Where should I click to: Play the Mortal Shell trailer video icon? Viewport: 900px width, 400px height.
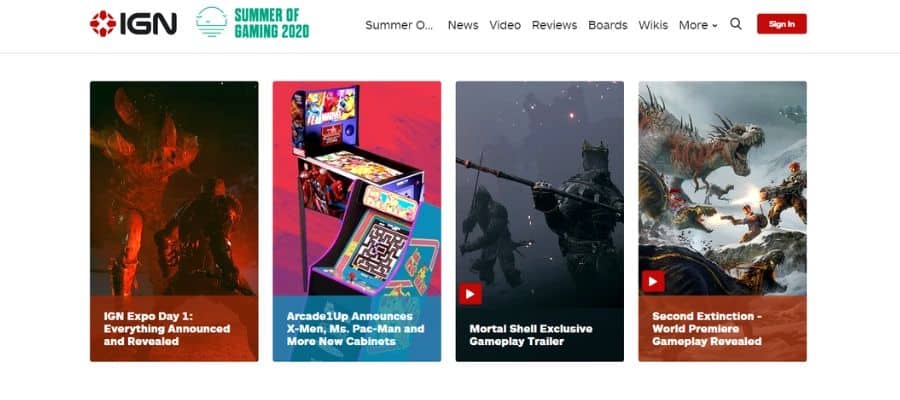coord(470,294)
